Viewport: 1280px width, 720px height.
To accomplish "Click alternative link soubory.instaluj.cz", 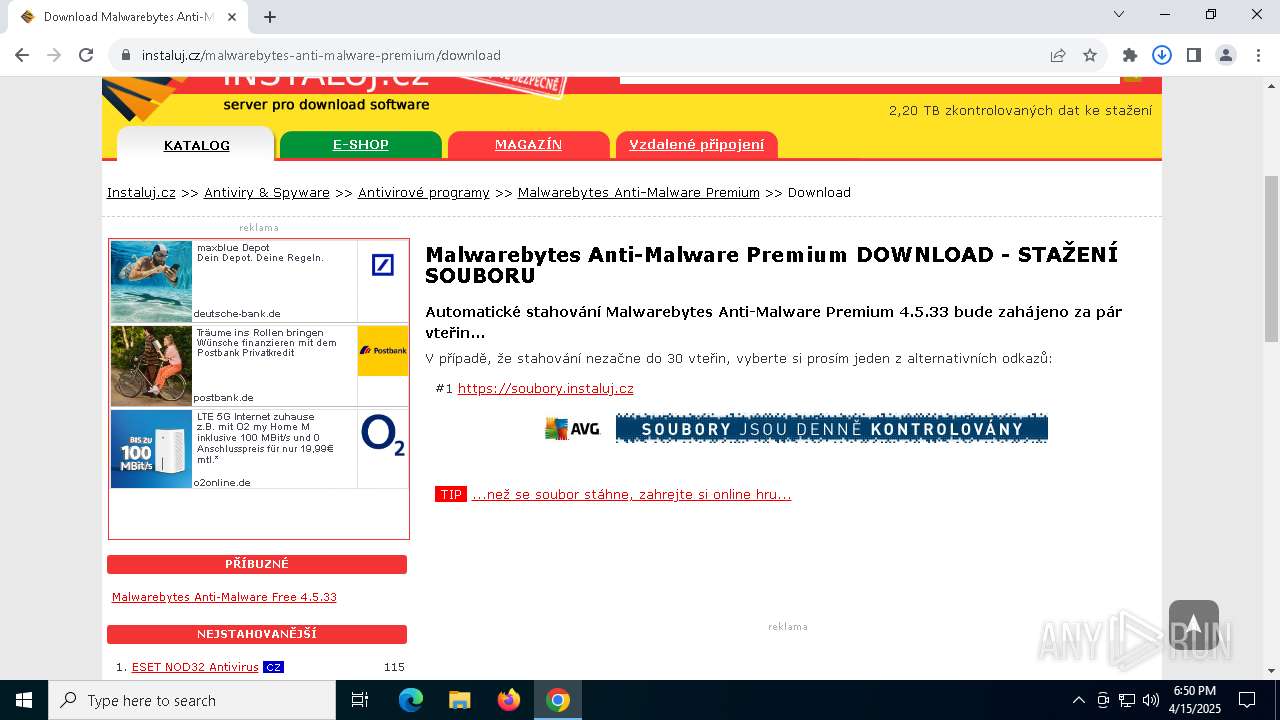I will [x=545, y=388].
